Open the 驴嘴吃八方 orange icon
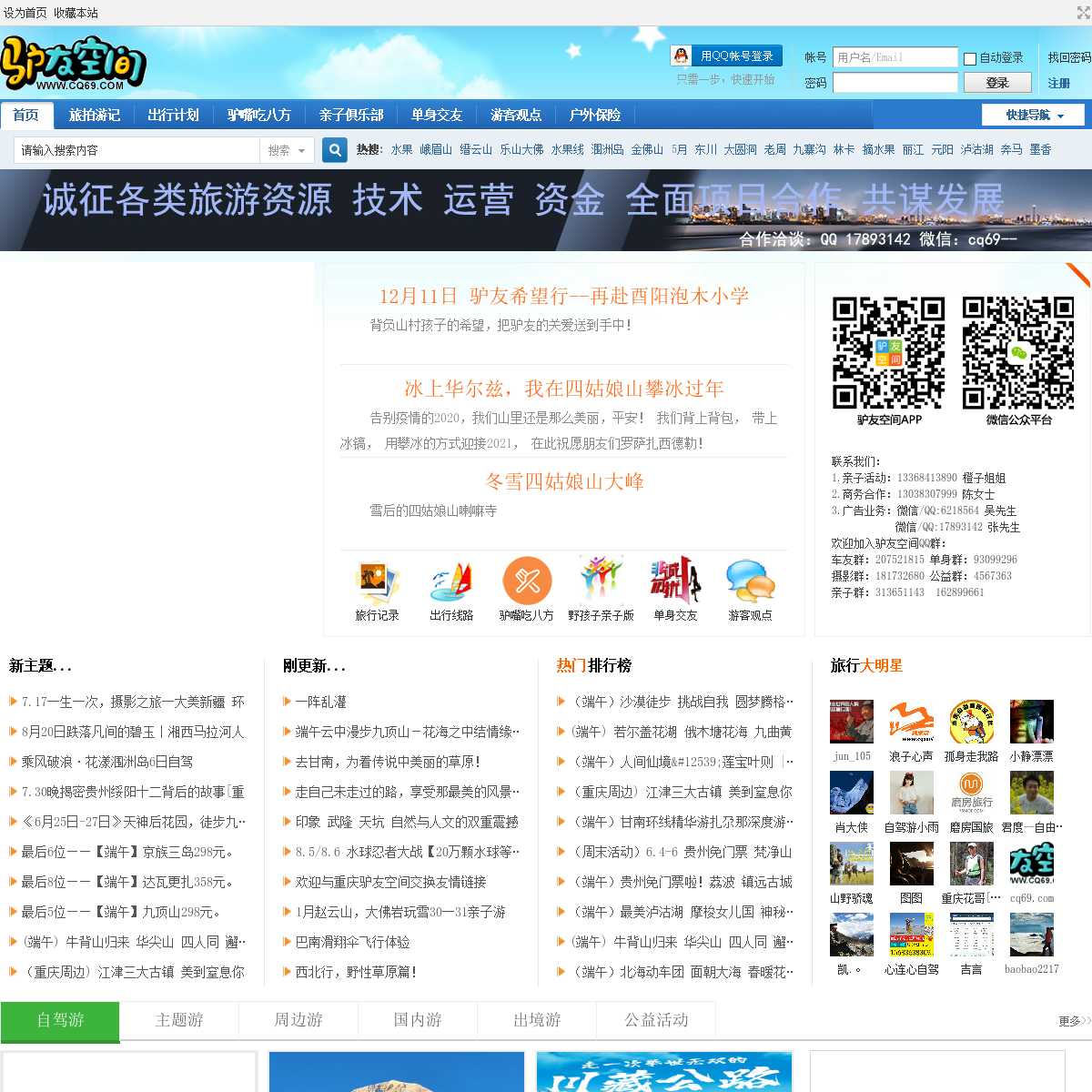 click(x=527, y=581)
